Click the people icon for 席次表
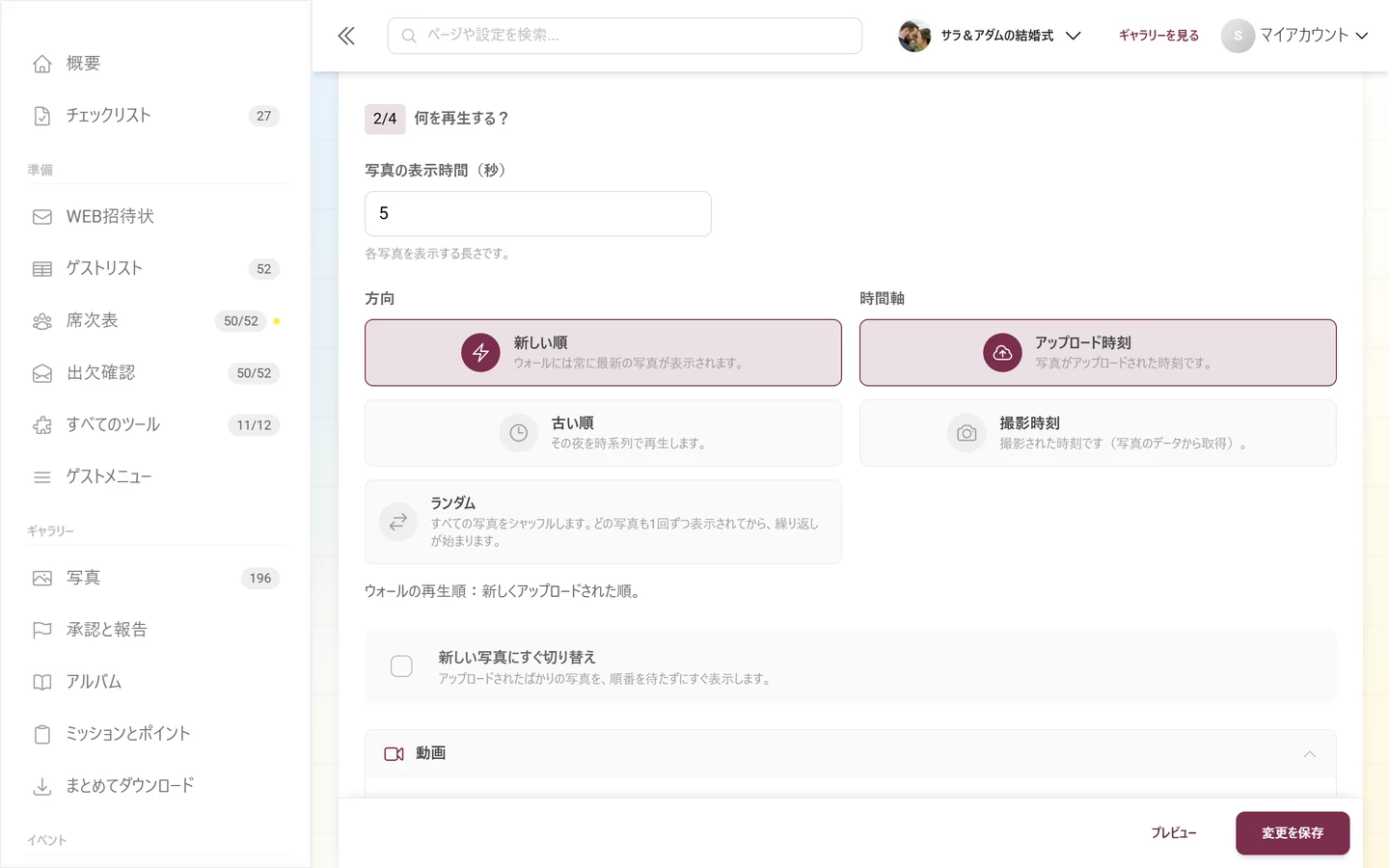Screen dimensions: 1389x868 (x=42, y=321)
